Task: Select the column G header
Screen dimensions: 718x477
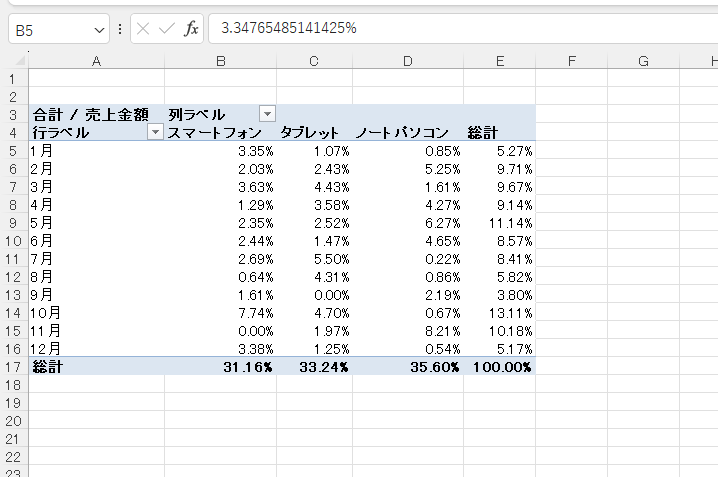Action: (x=643, y=61)
